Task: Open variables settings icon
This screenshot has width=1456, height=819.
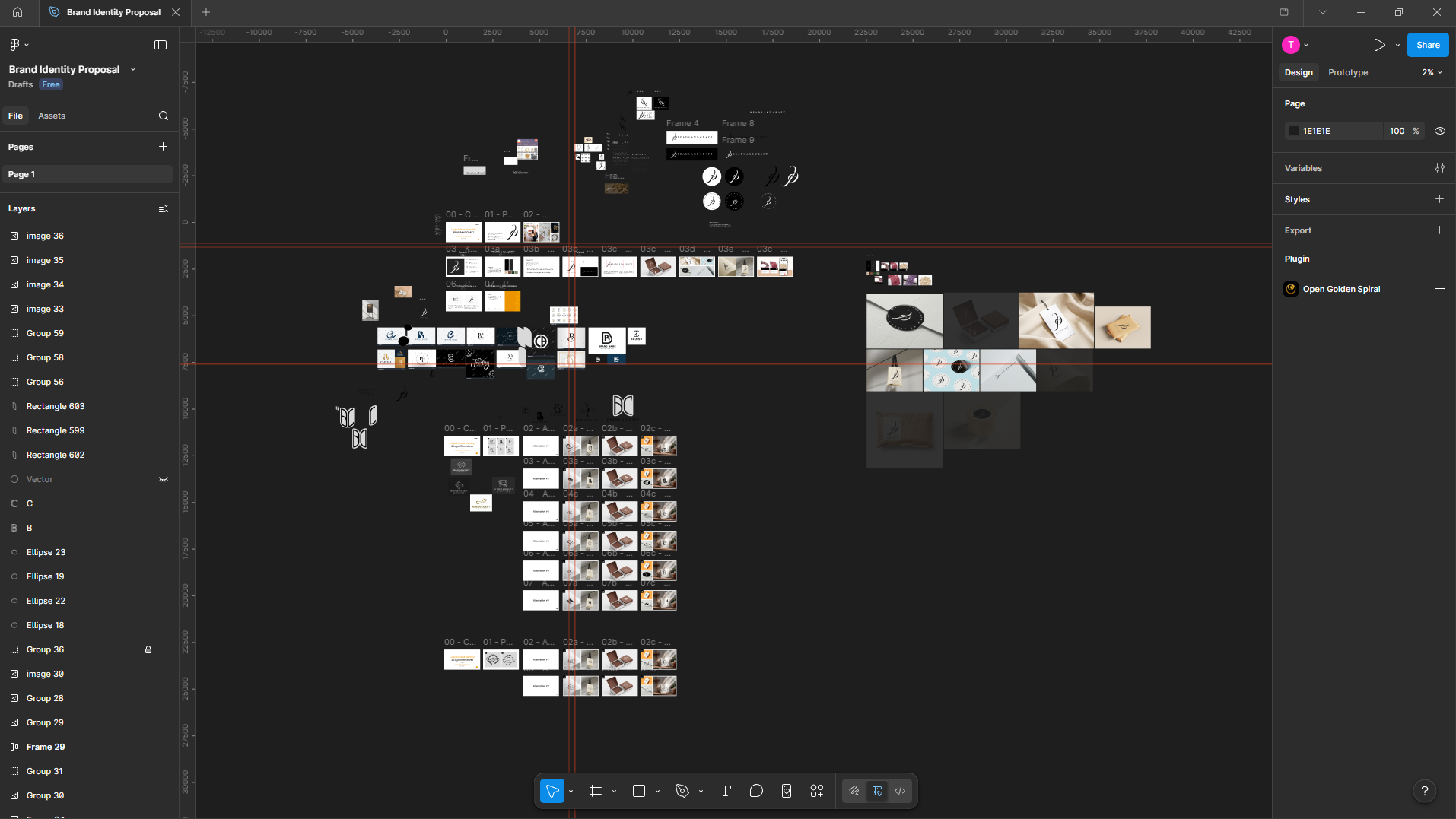Action: pyautogui.click(x=1440, y=168)
